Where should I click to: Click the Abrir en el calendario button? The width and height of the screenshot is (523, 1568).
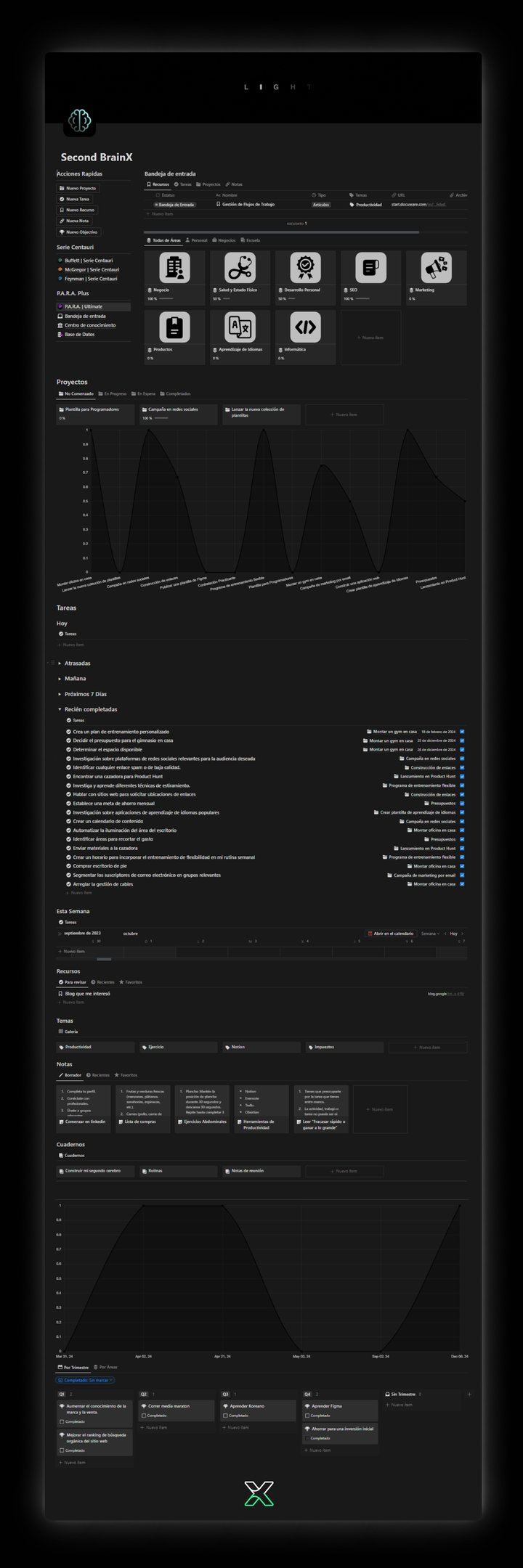coord(390,934)
